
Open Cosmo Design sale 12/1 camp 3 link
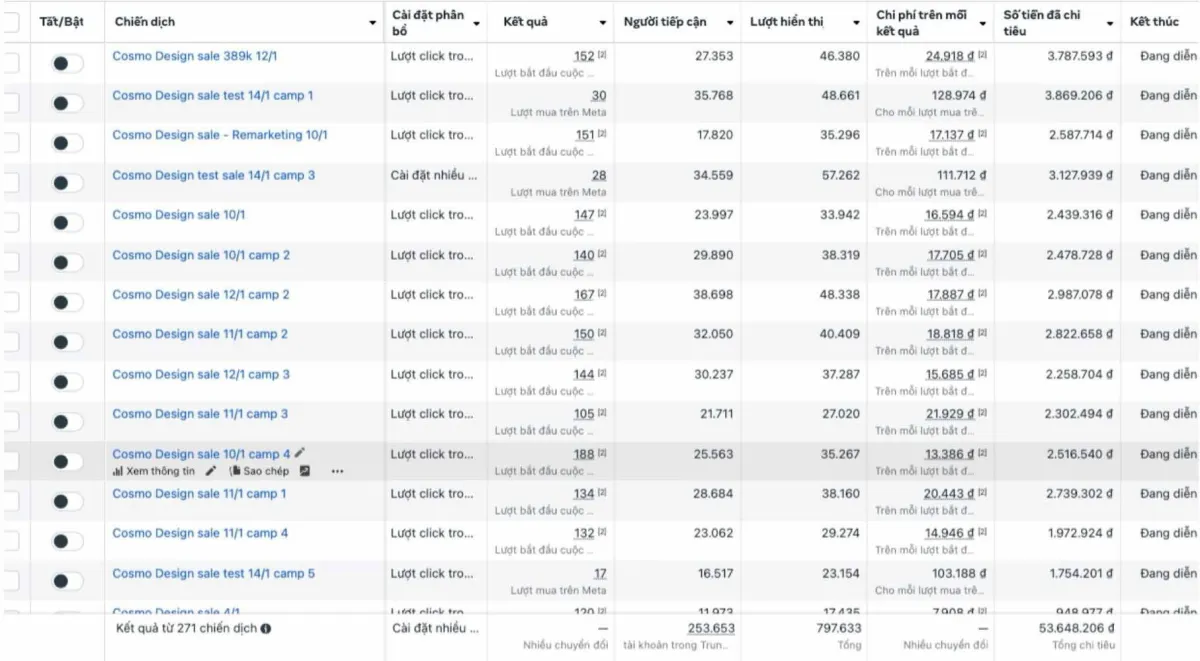(201, 374)
